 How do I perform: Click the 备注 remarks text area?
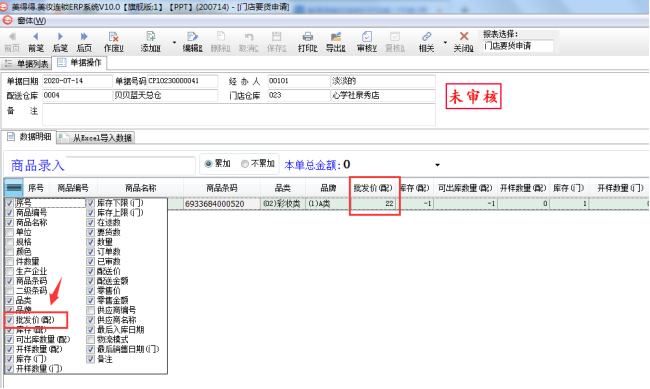(239, 114)
